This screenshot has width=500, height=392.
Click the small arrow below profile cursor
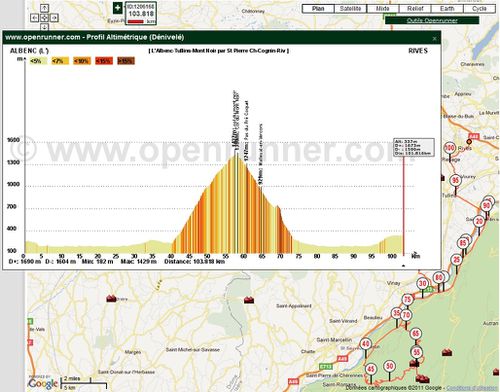(403, 266)
